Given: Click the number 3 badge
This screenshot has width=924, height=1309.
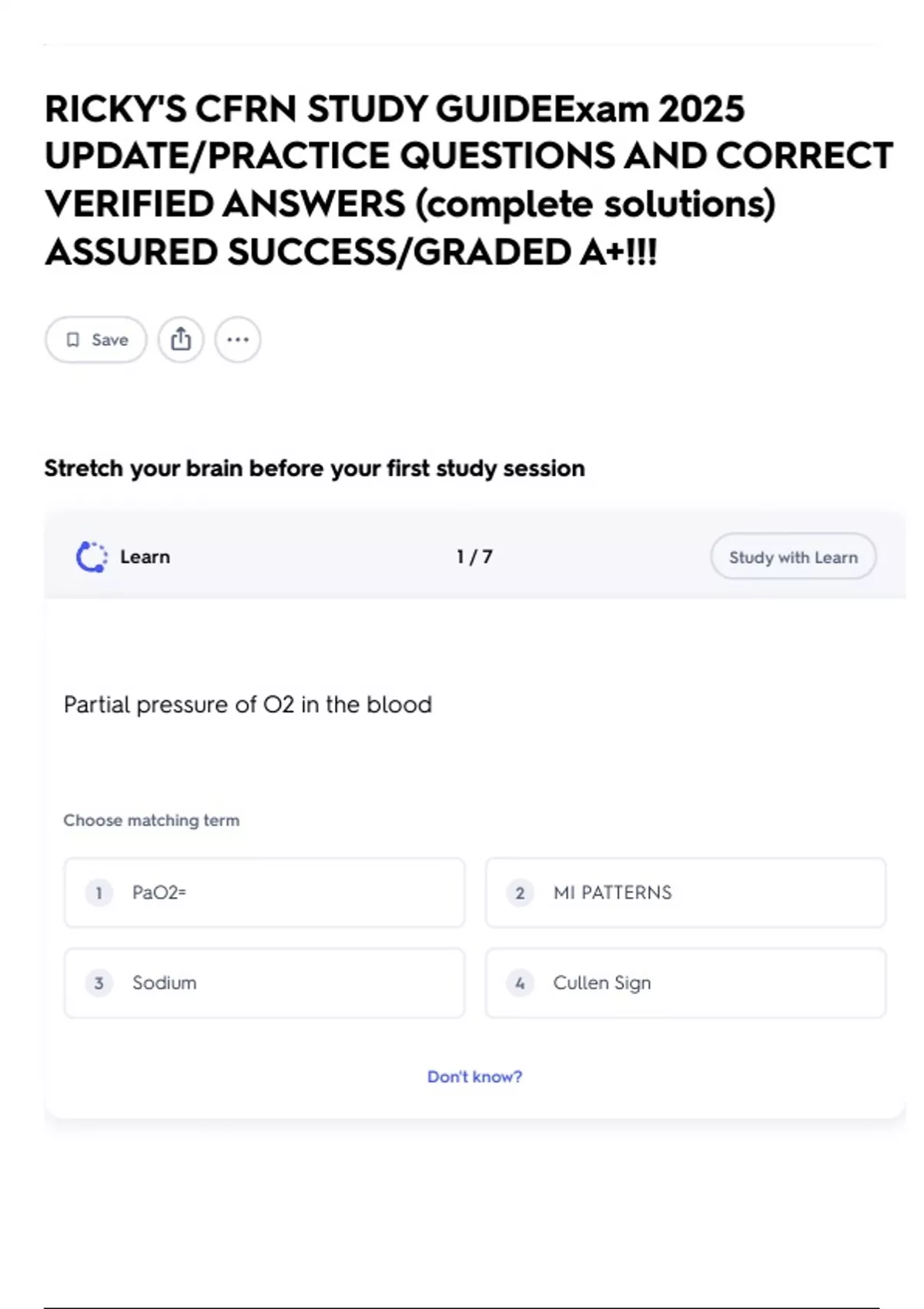Looking at the screenshot, I should (x=99, y=983).
